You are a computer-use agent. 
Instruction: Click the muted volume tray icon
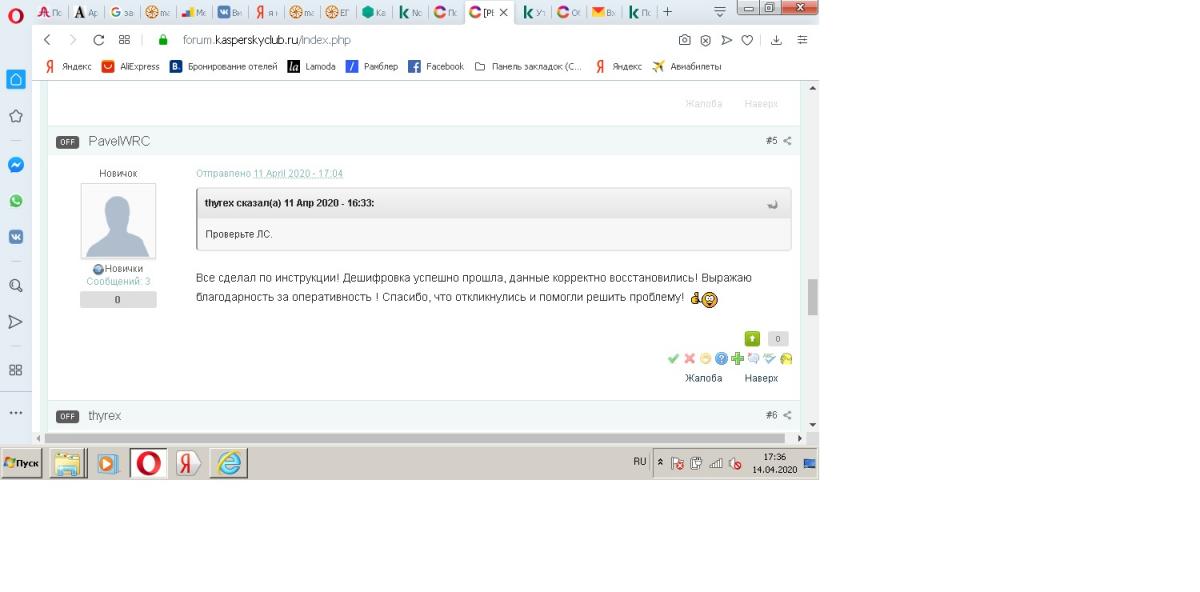(735, 463)
